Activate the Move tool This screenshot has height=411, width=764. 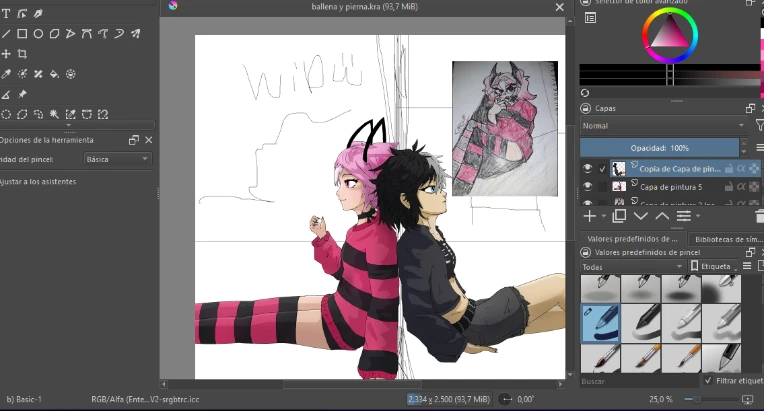point(6,54)
